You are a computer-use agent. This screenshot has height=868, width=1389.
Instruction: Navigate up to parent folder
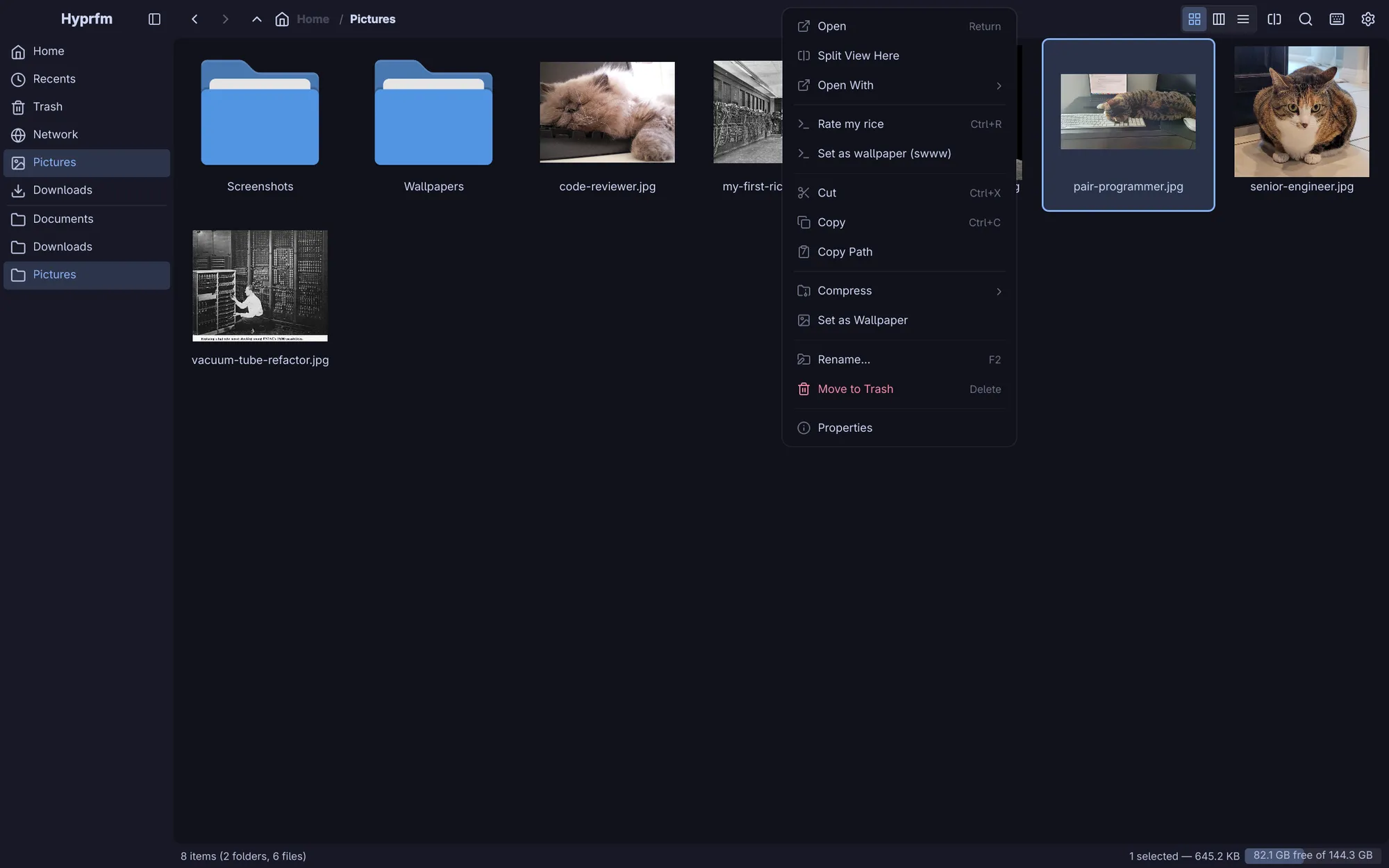[256, 19]
